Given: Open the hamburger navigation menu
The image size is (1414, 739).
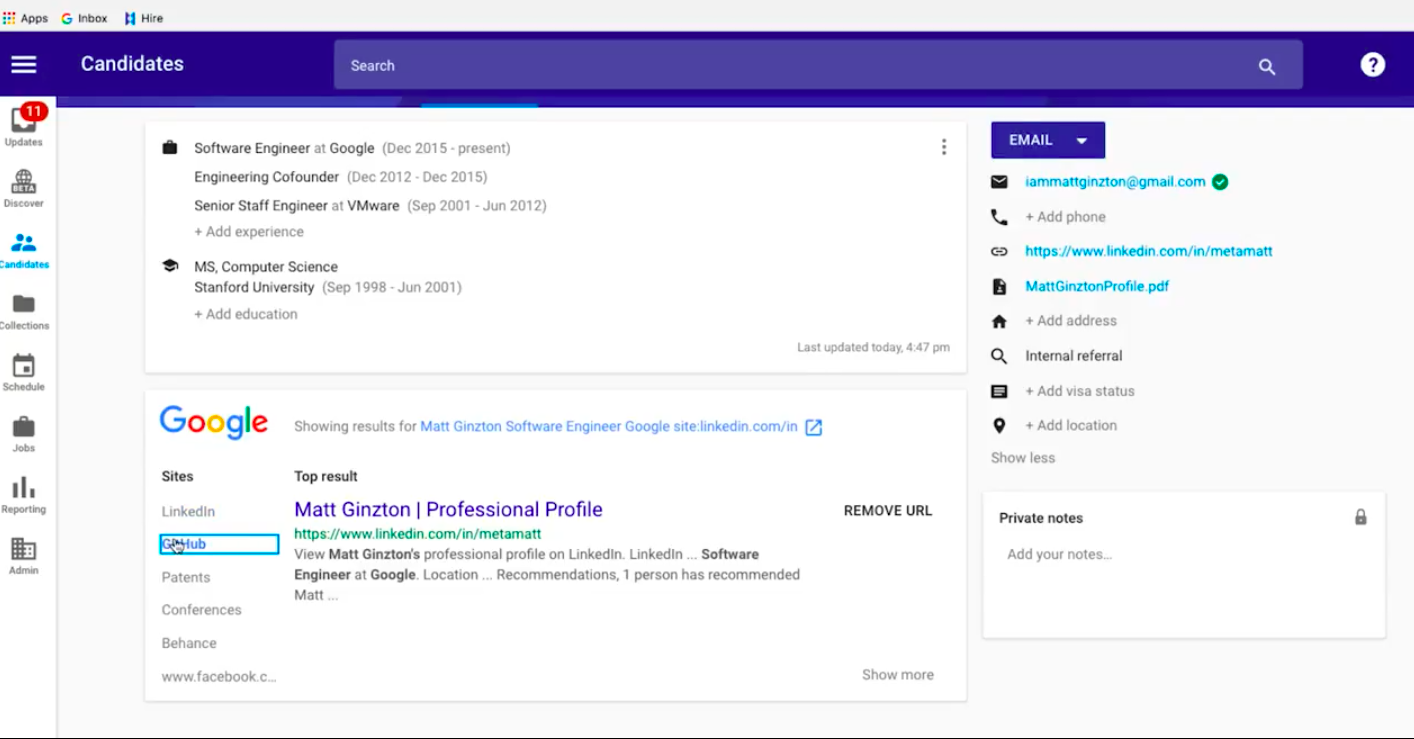Looking at the screenshot, I should point(24,64).
